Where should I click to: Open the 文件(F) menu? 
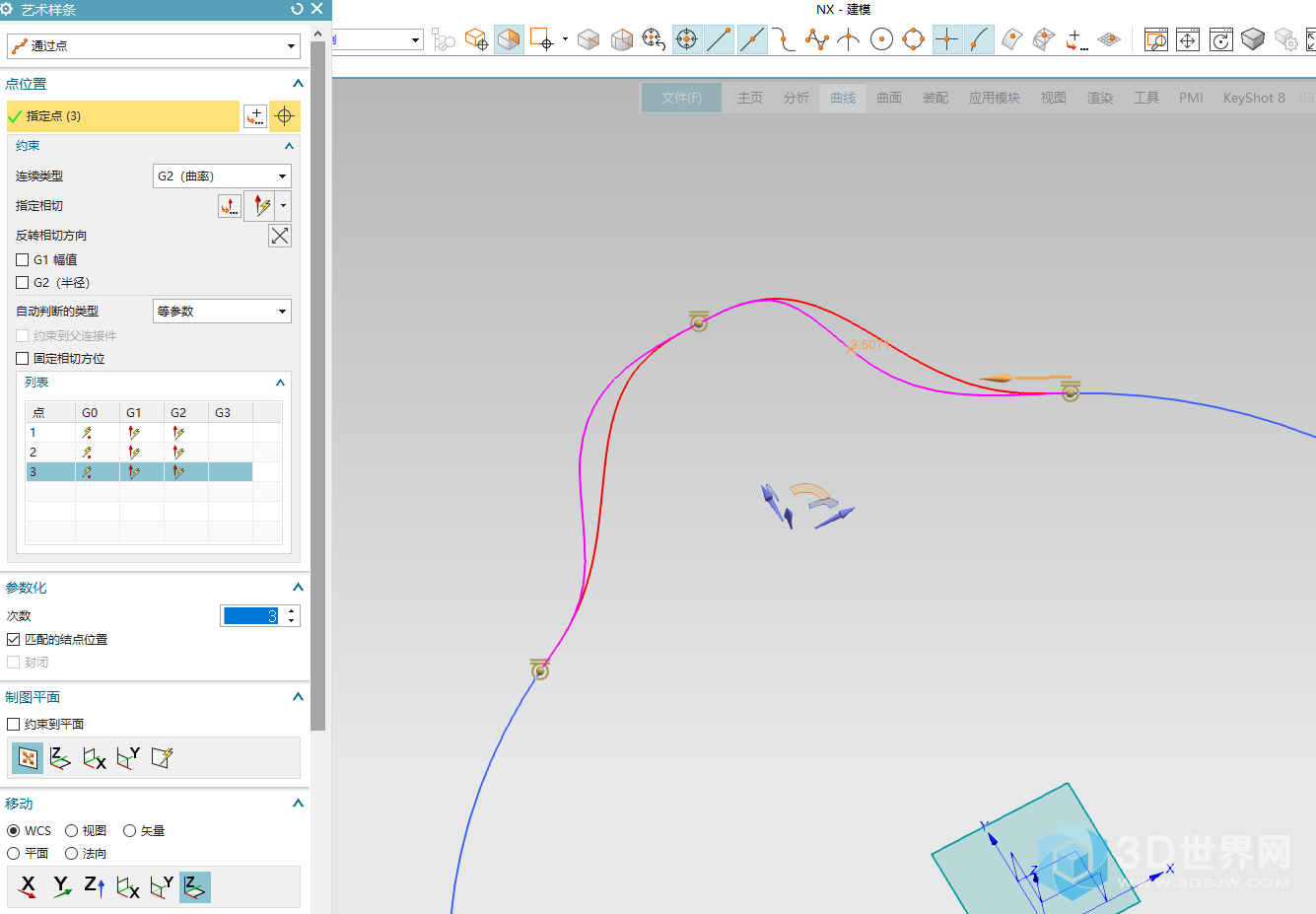681,98
